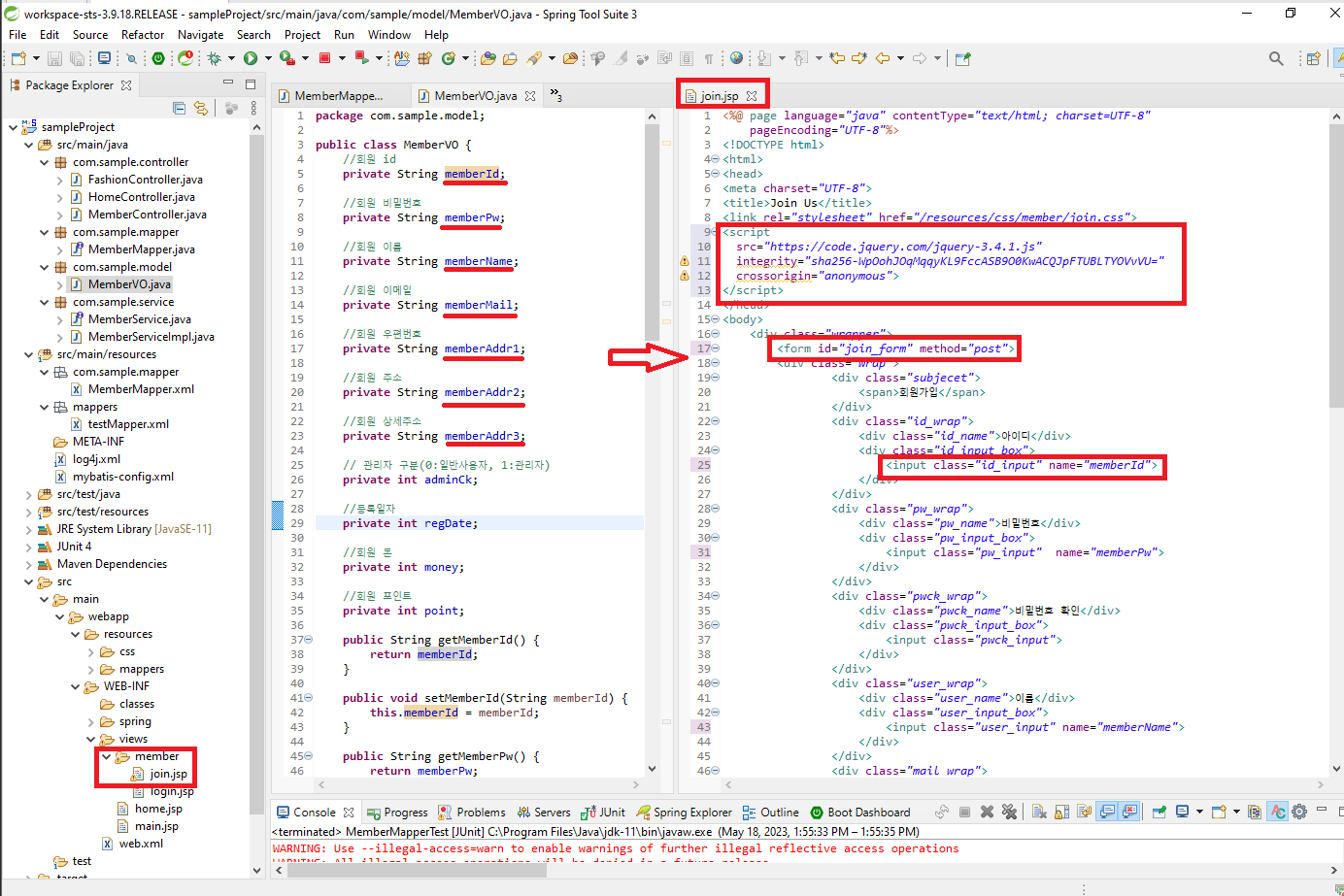Click the web browser globe icon
The height and width of the screenshot is (896, 1344).
click(x=736, y=58)
